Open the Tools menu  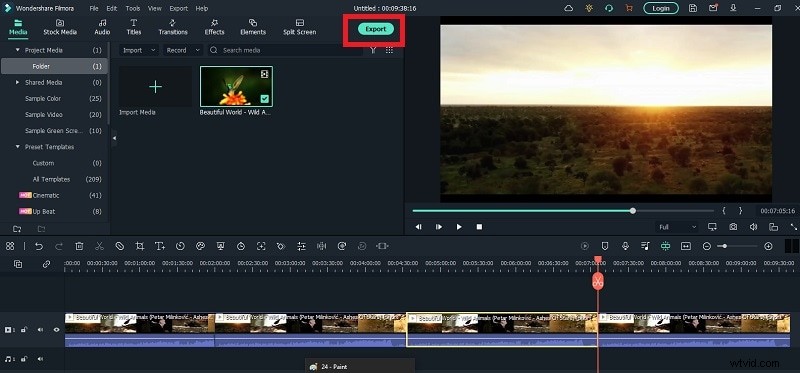[133, 8]
